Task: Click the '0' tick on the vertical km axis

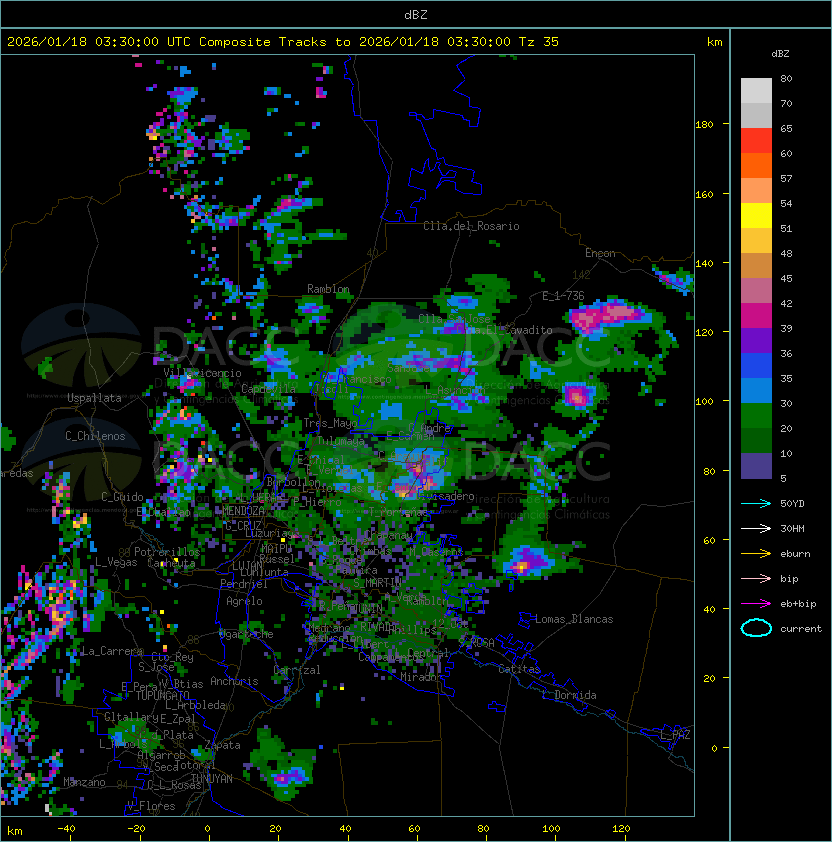Action: coord(714,749)
